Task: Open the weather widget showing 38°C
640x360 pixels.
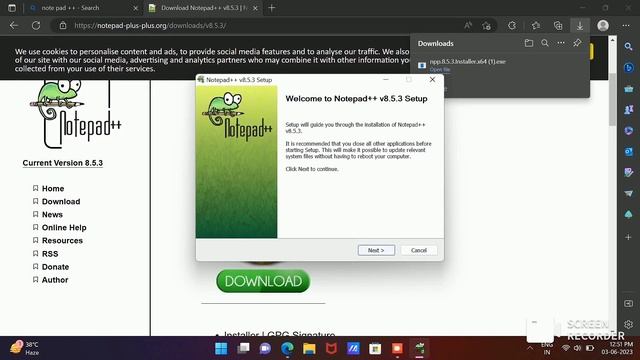Action: [x=24, y=348]
